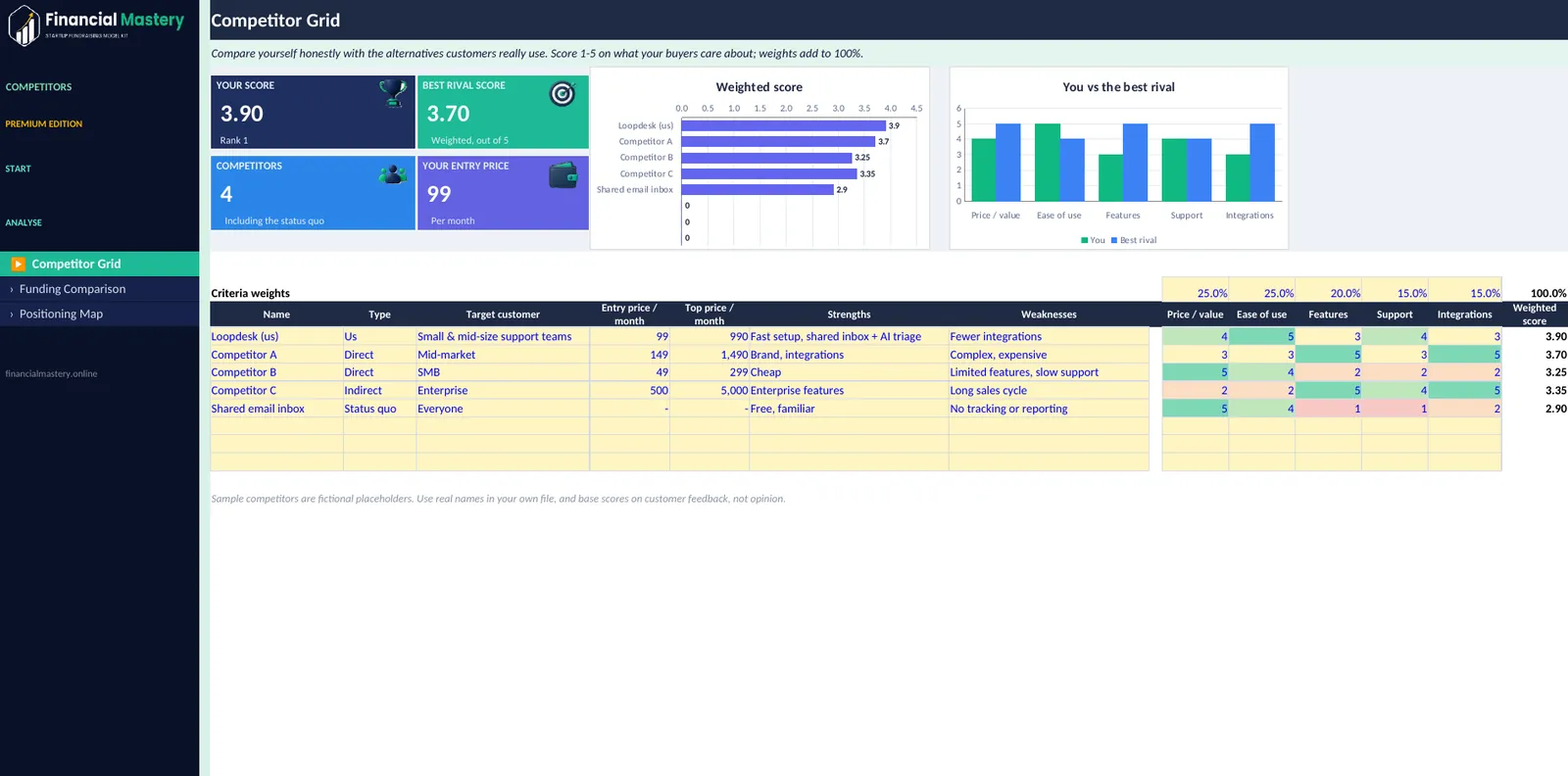The width and height of the screenshot is (1568, 776).
Task: Click the blue Best rival legend swatch
Action: pyautogui.click(x=1114, y=240)
